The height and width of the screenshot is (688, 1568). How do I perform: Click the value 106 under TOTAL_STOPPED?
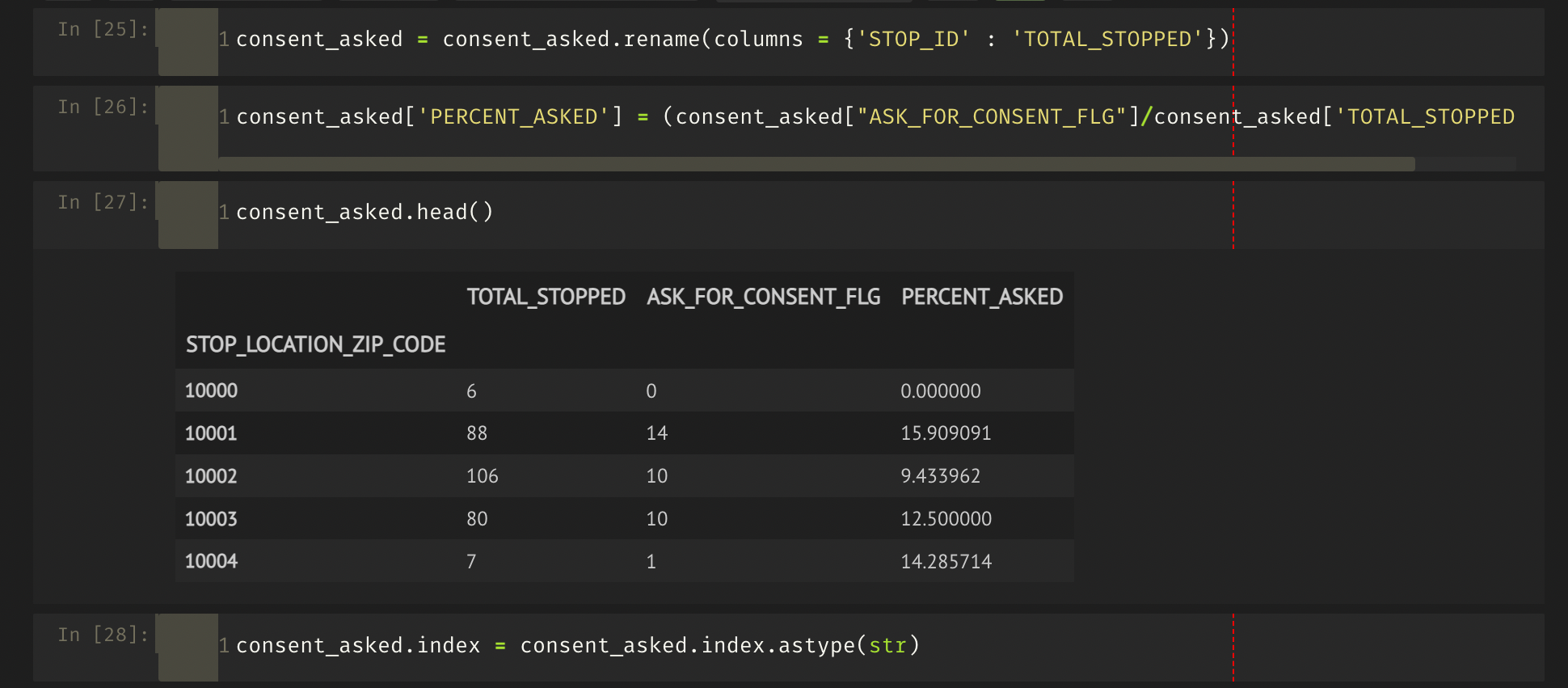[x=482, y=477]
